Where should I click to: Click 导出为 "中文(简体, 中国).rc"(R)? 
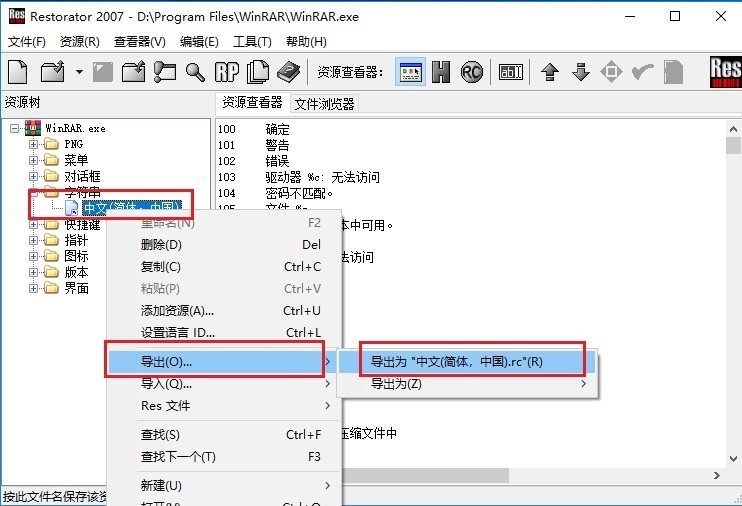point(468,362)
